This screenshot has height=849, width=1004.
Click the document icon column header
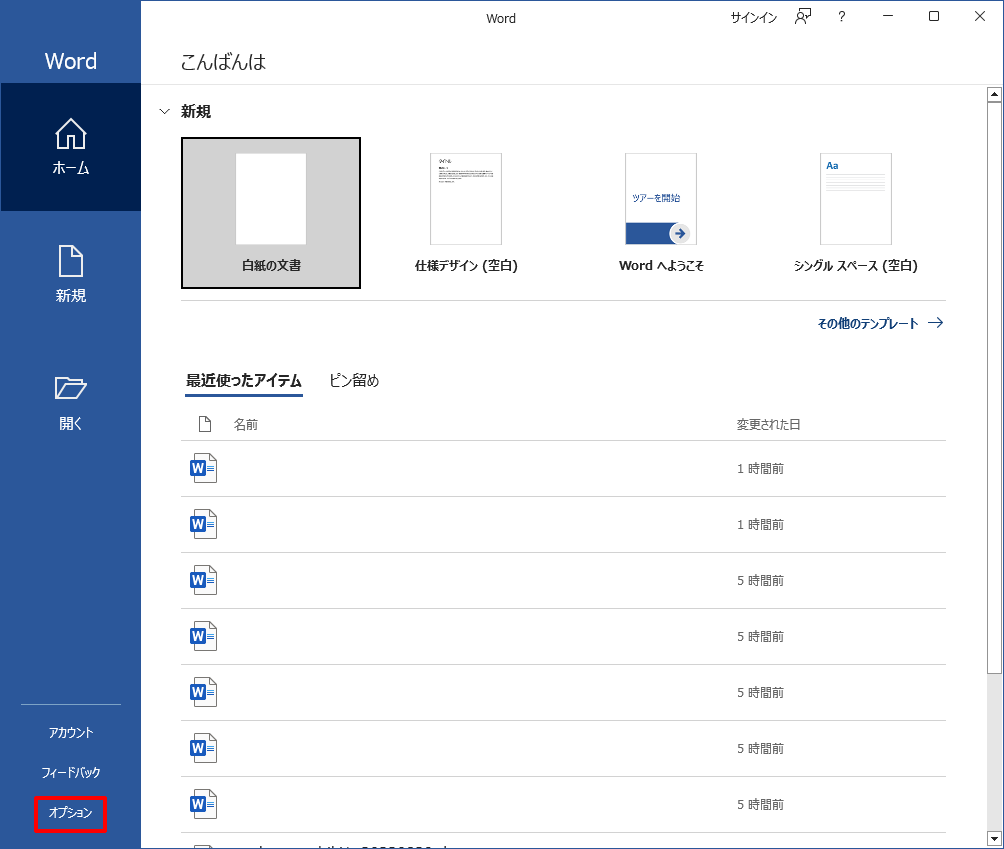pos(205,424)
